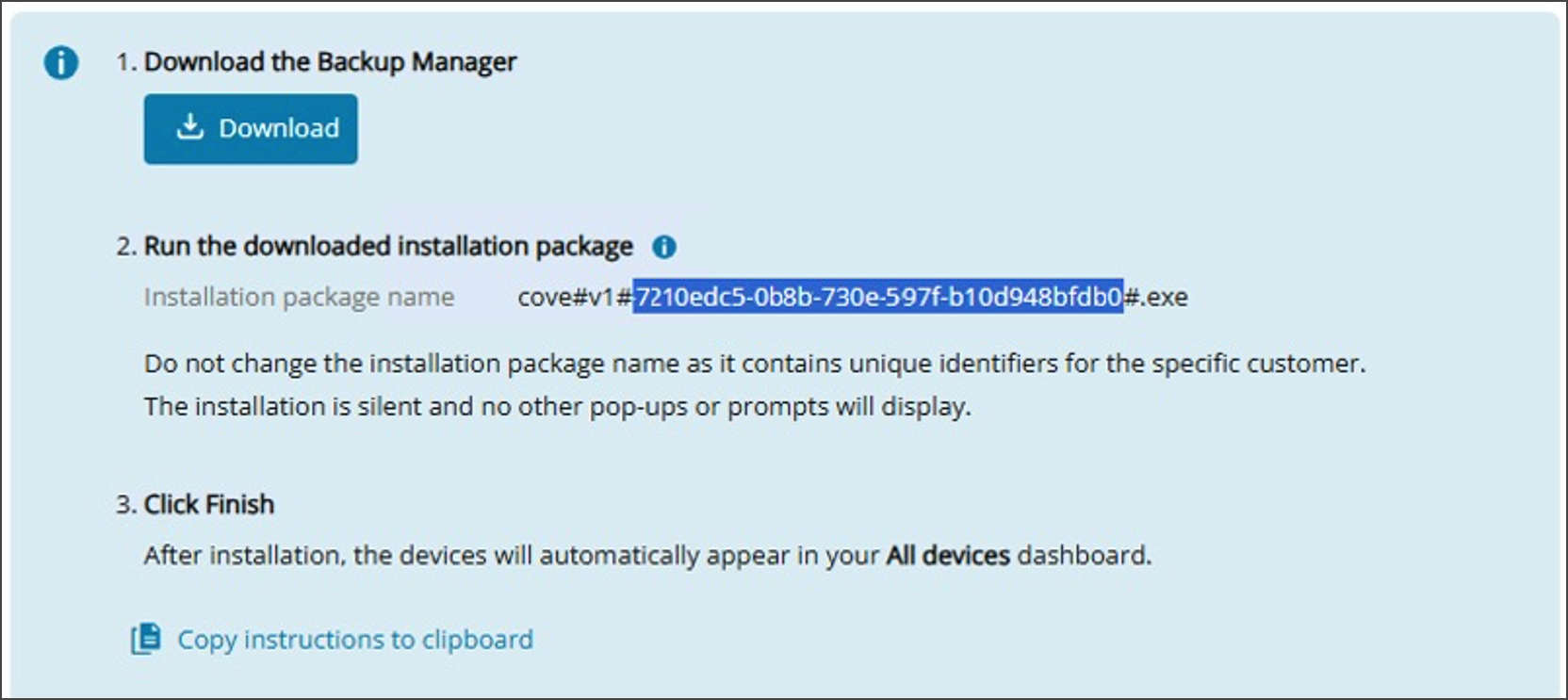The image size is (1568, 700).
Task: Click the download arrow icon in the button
Action: coord(190,127)
